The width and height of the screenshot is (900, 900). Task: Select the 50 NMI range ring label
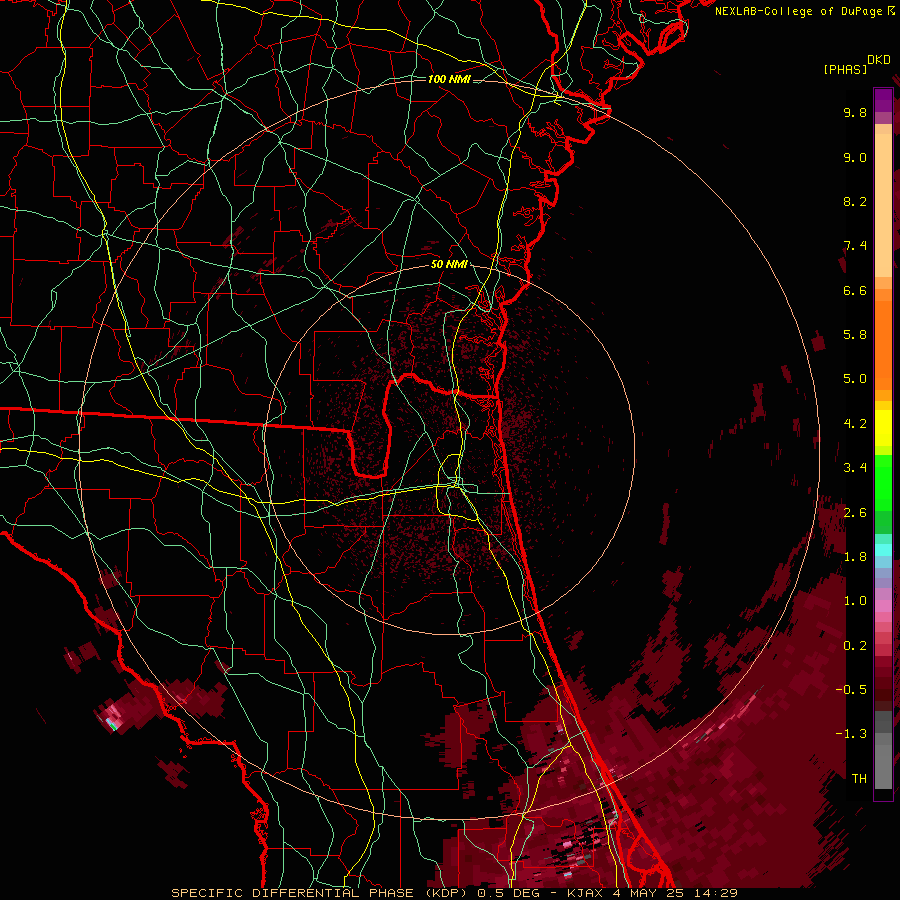click(x=449, y=264)
